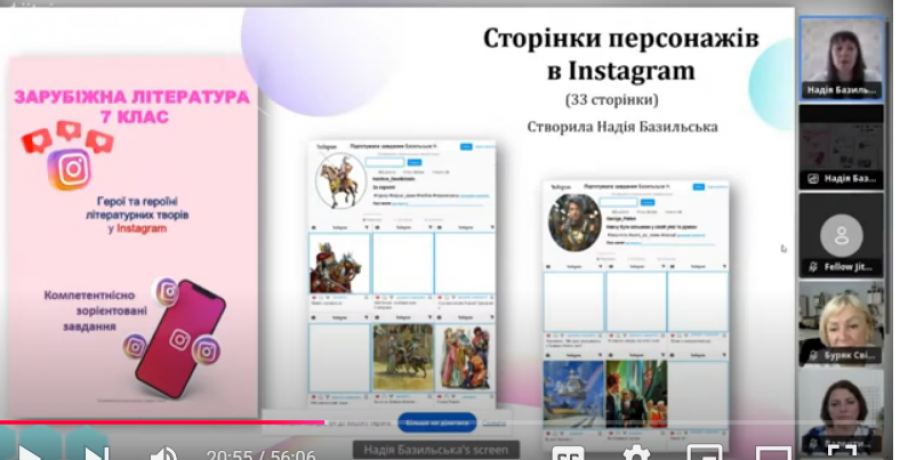Click the heading Сторінки персонажів в Instagram
Screen dimensions: 900x460
620,55
